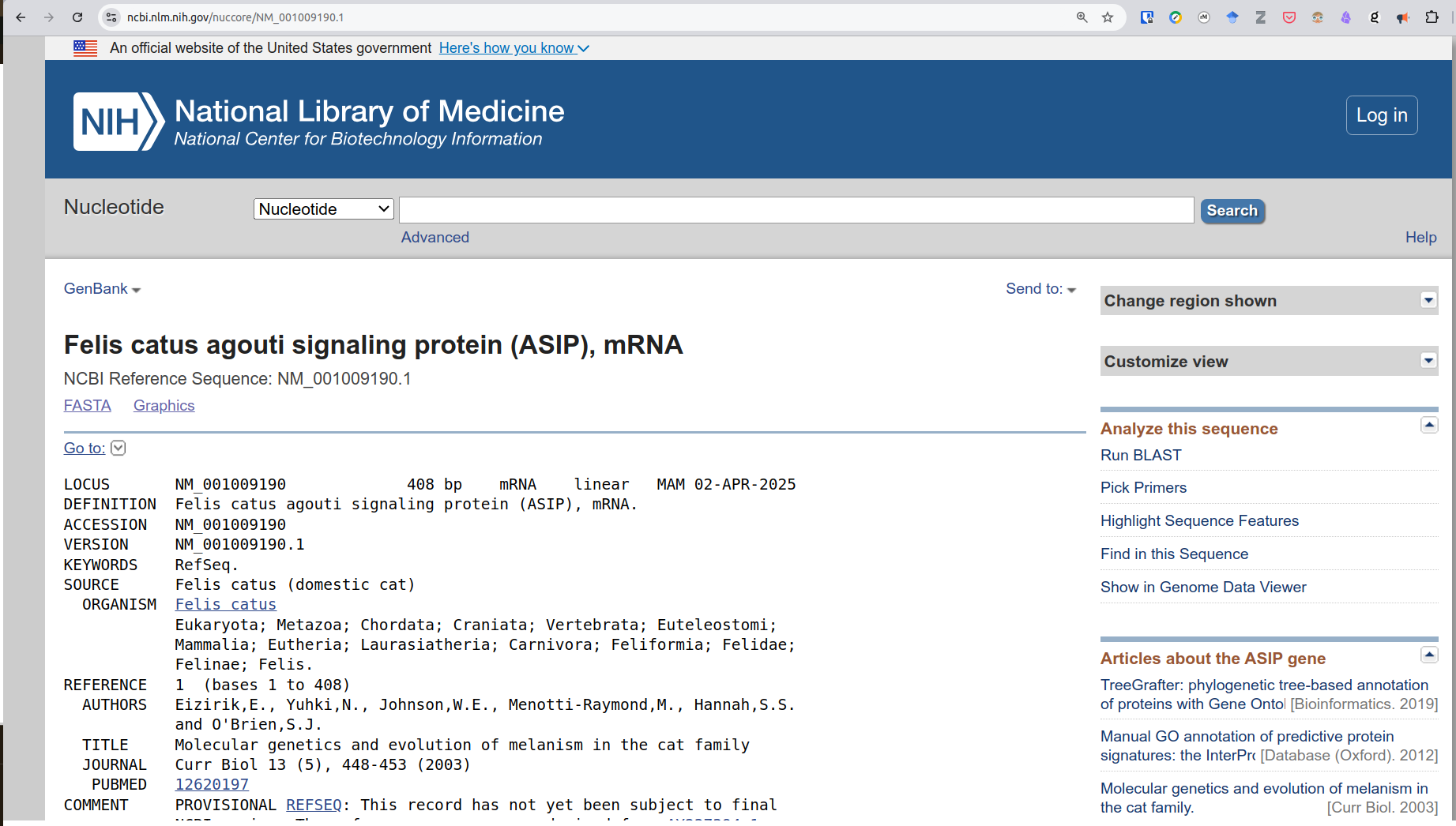
Task: Collapse the Articles about the ASIP gene section
Action: [1428, 655]
